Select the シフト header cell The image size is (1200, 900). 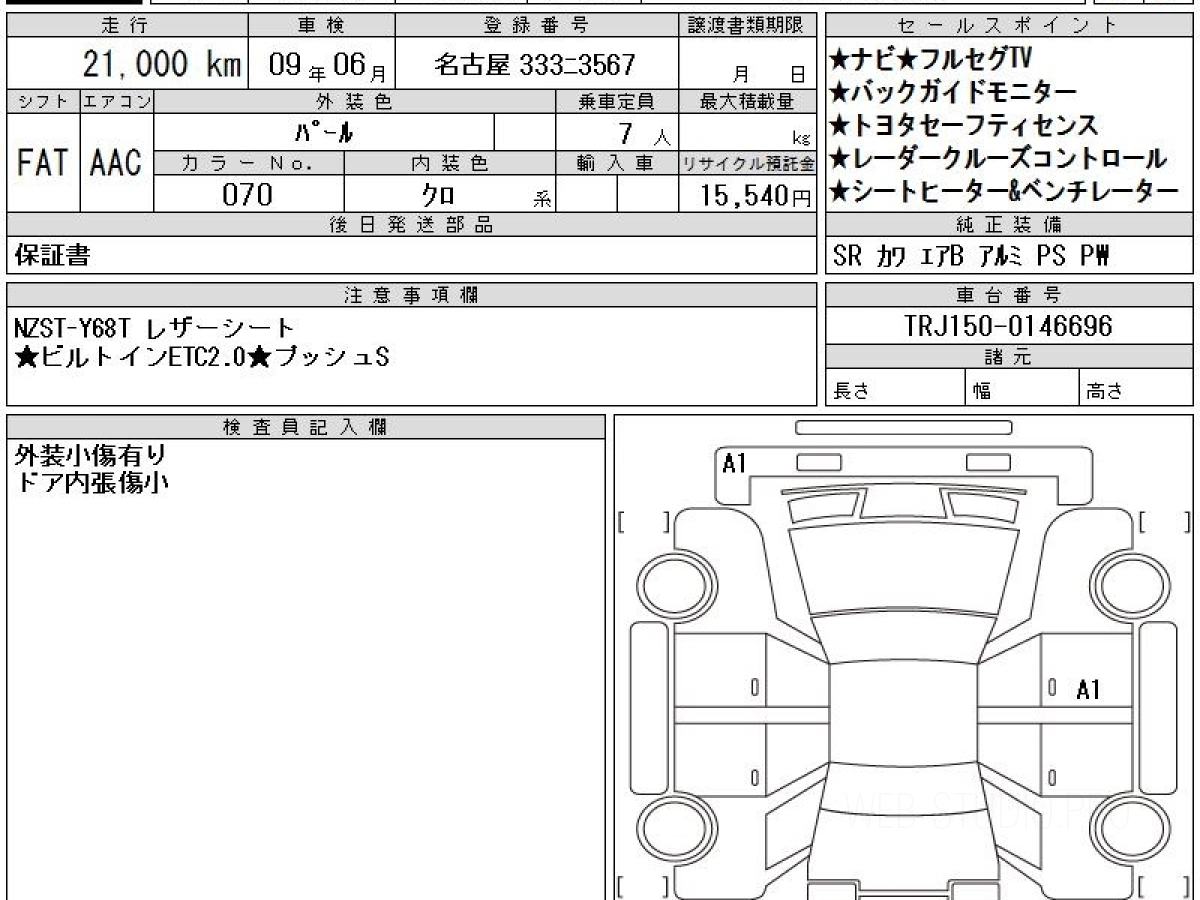point(43,101)
